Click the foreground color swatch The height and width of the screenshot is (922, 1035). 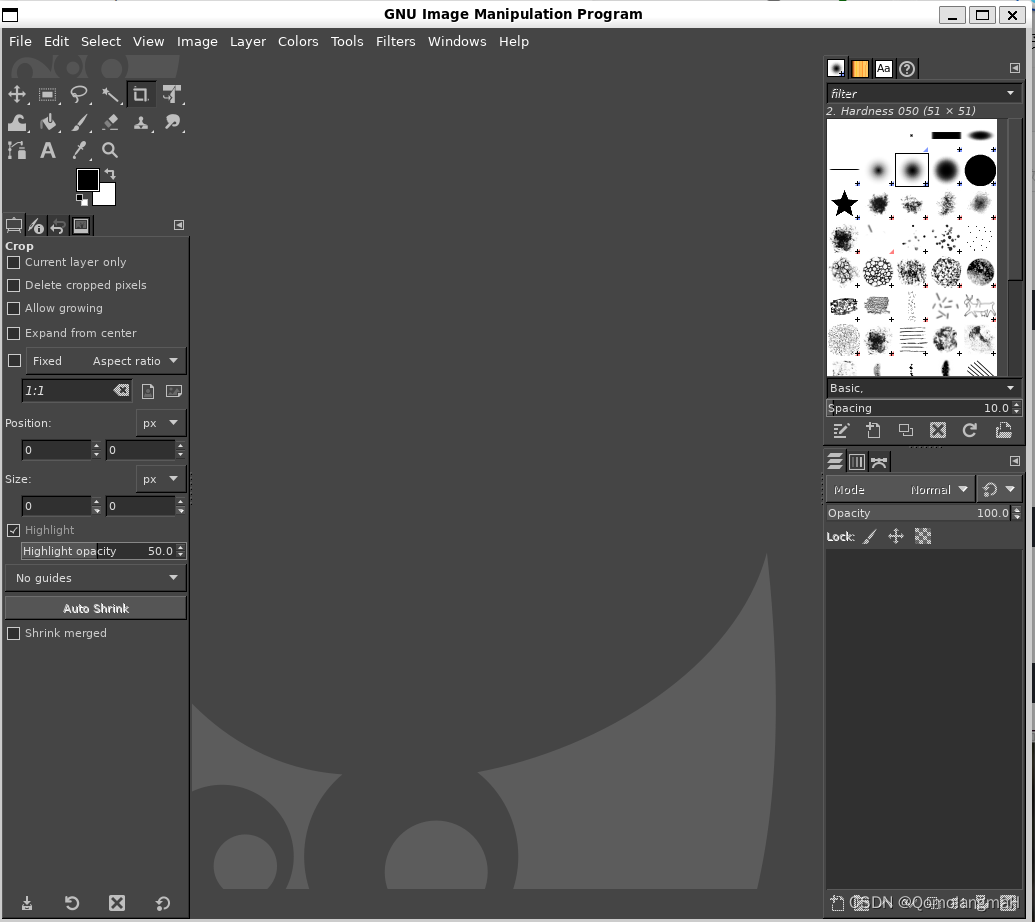coord(87,180)
